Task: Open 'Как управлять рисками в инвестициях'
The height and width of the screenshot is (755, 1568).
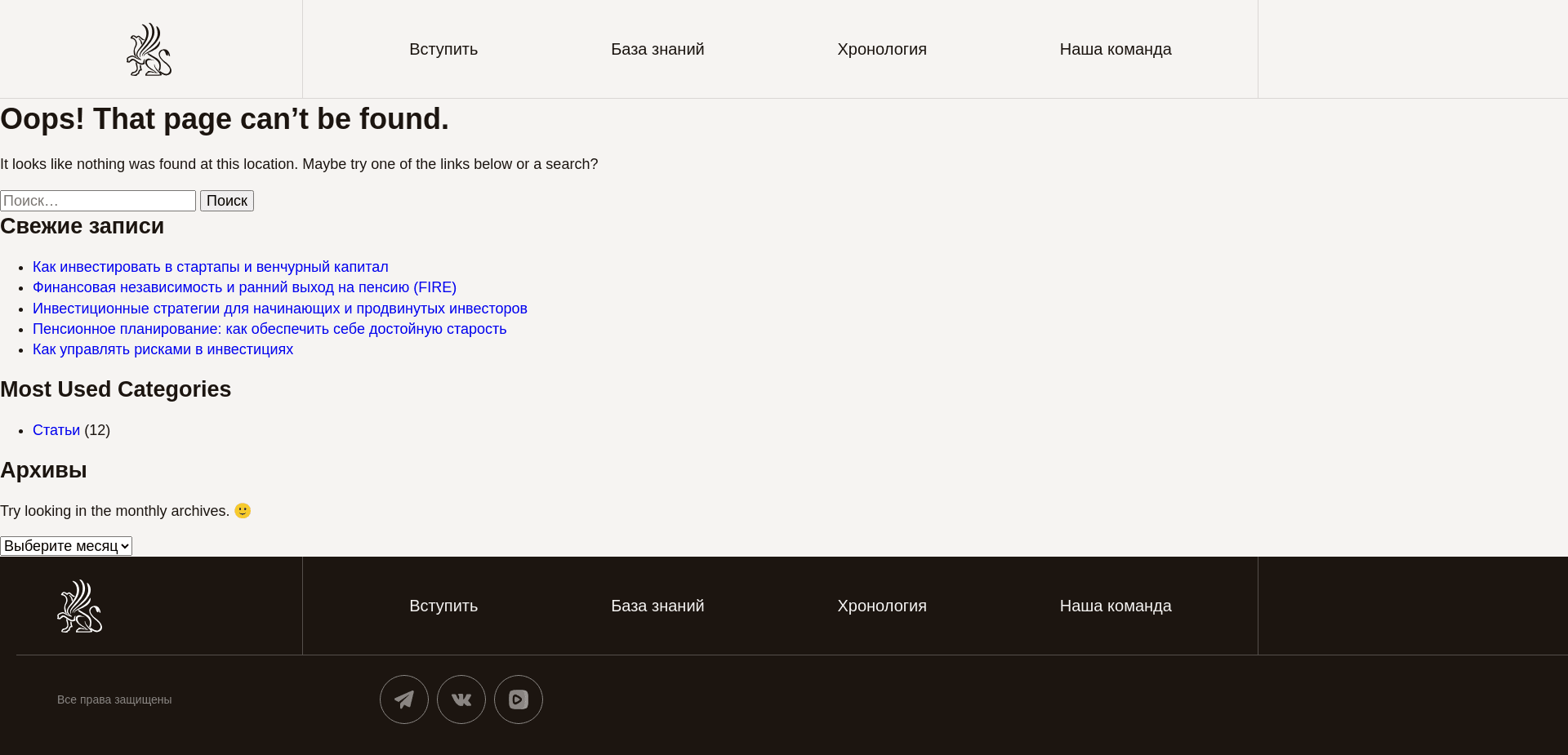Action: [163, 349]
